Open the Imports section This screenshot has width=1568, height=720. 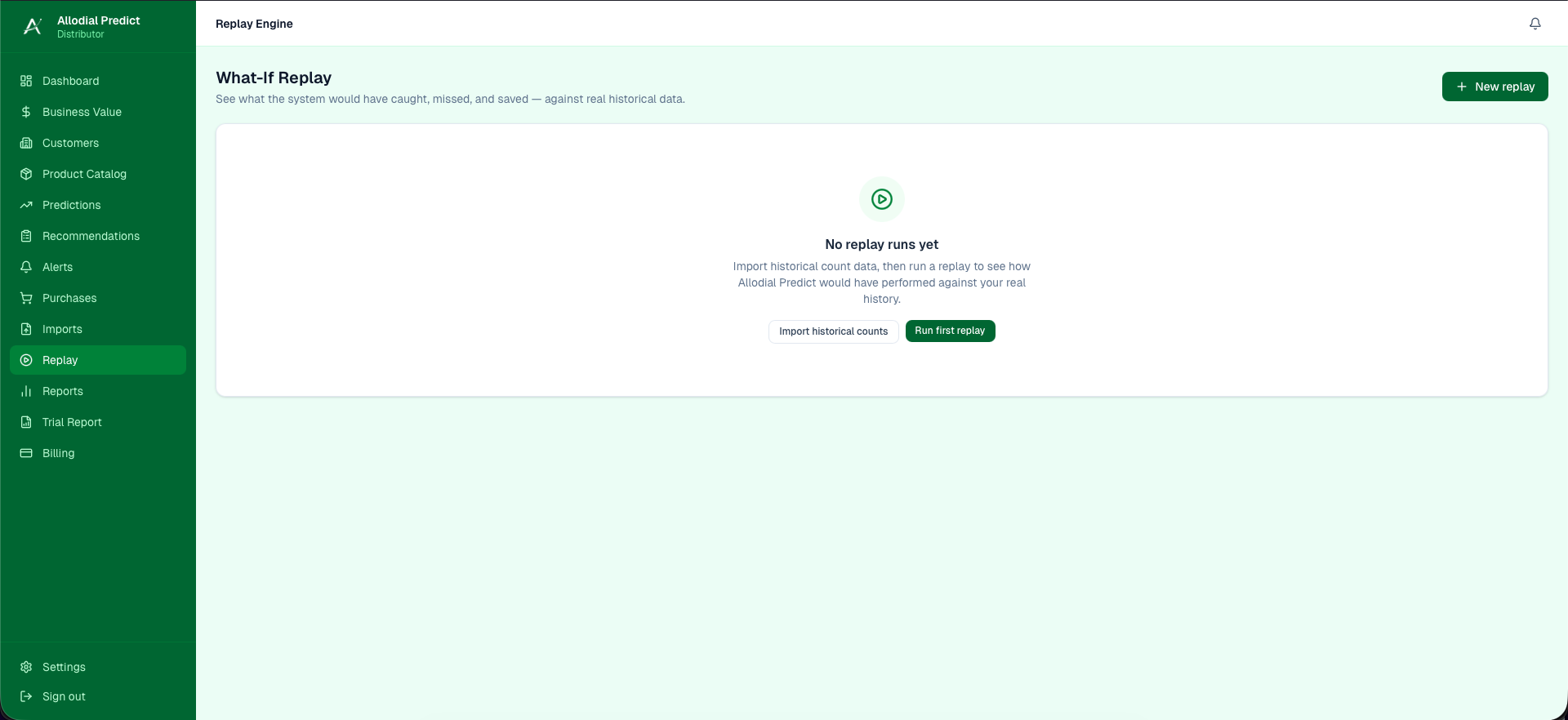pos(98,329)
